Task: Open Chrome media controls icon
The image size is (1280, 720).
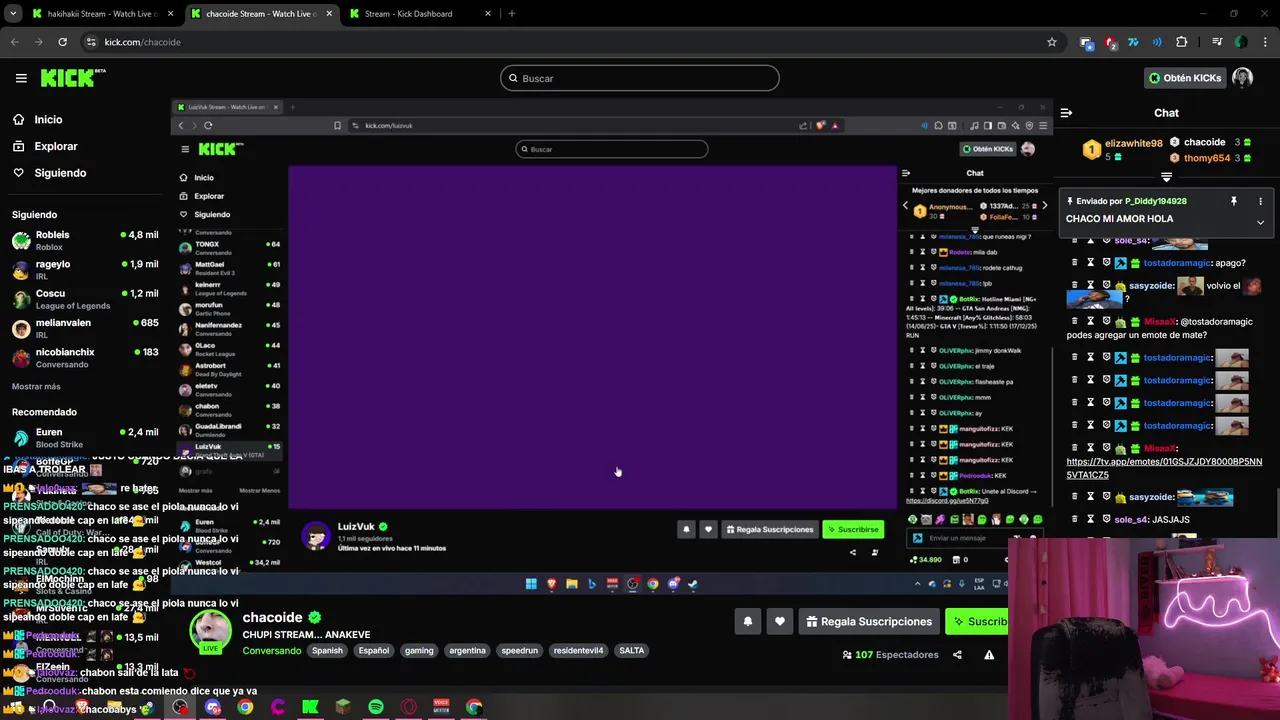Action: 1217,42
